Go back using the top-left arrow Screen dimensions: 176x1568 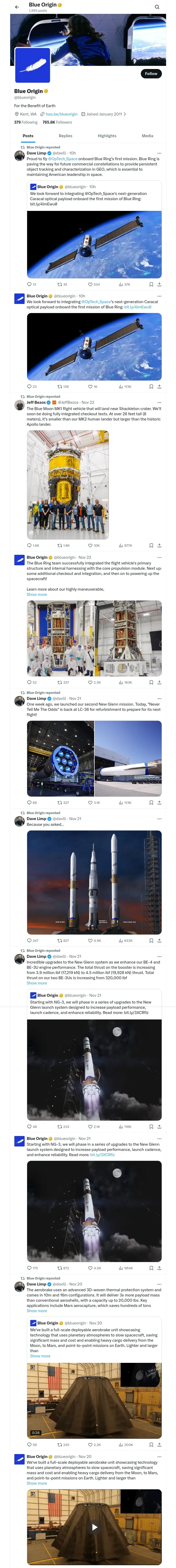pos(17,7)
